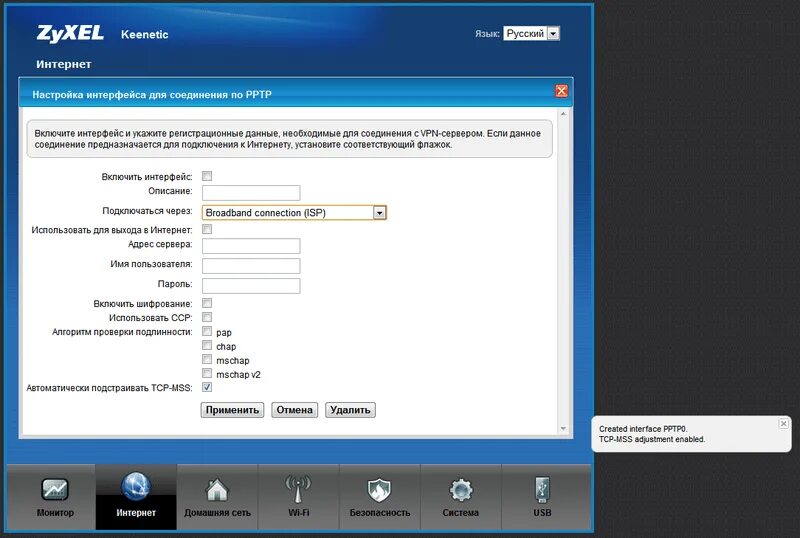Open the USB stick icon
800x538 pixels.
pos(542,490)
